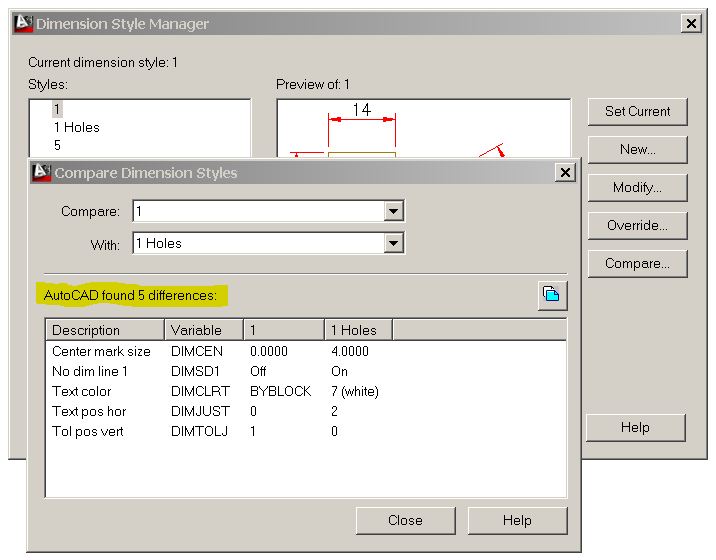
Task: Select the Center mark size row
Action: [306, 351]
